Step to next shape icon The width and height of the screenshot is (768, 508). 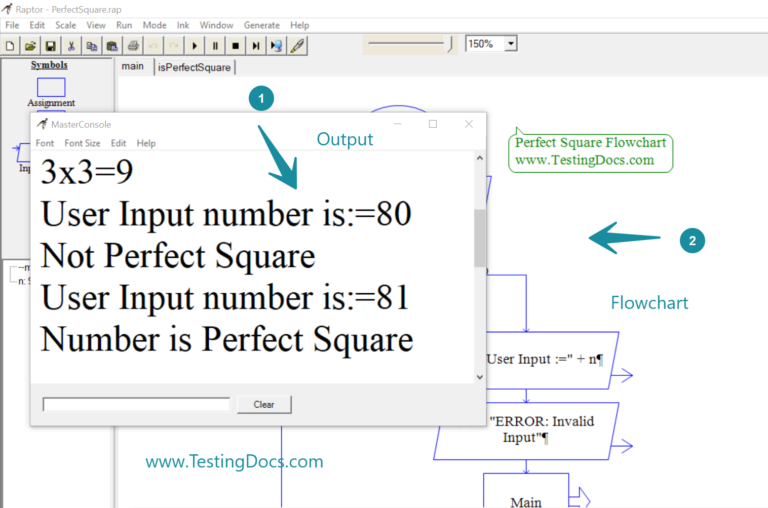coord(256,45)
